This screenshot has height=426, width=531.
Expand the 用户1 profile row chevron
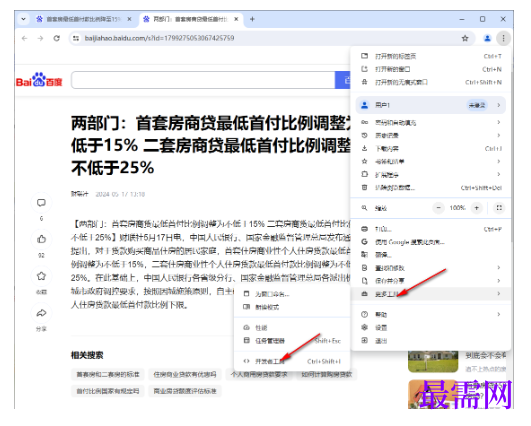click(498, 105)
